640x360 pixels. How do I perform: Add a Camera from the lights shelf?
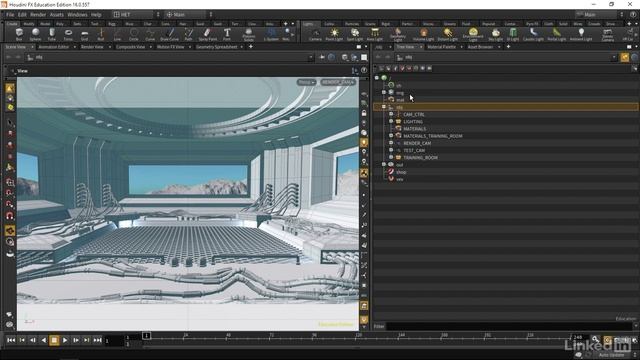(x=315, y=34)
